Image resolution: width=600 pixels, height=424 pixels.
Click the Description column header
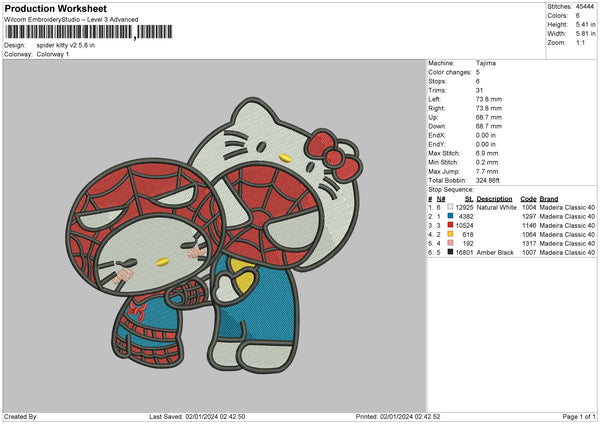coord(495,198)
